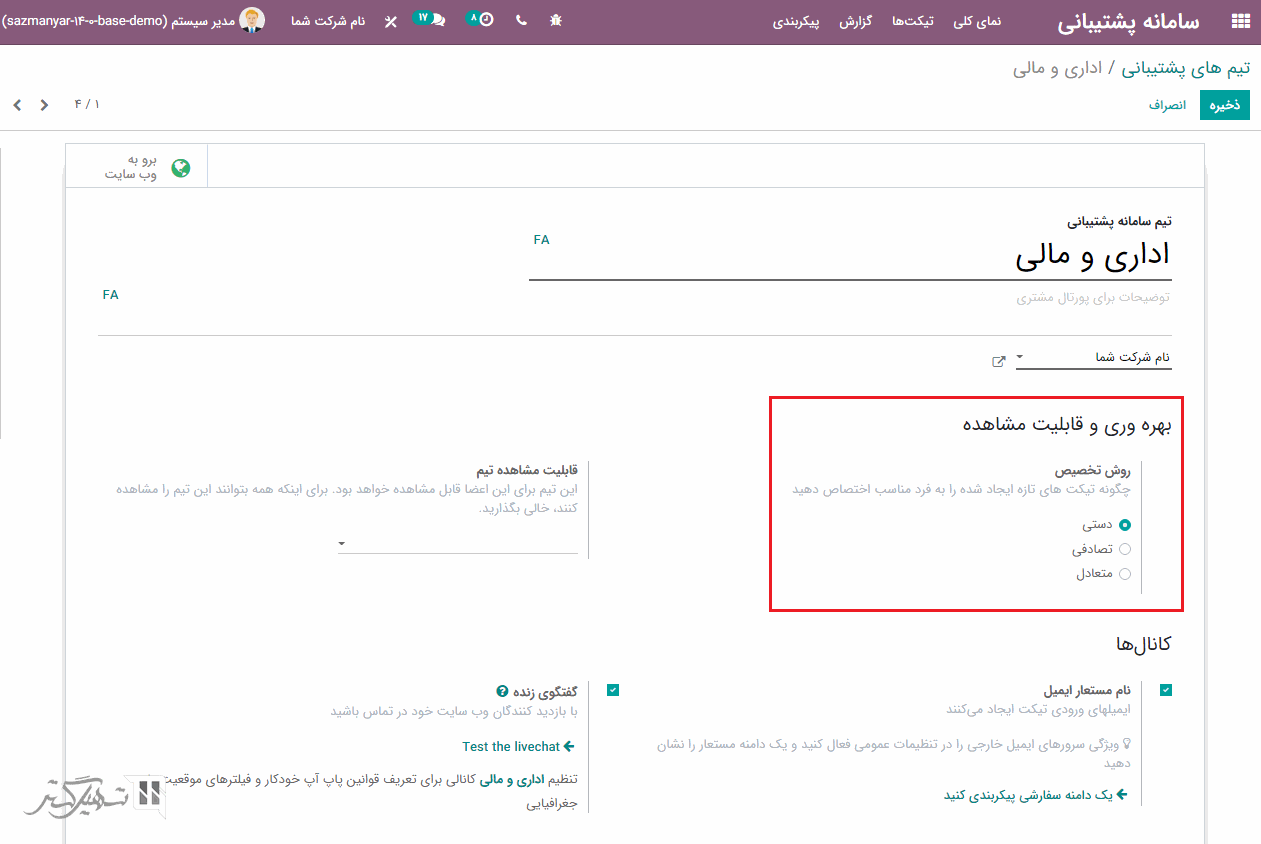Uncheck the 'نام مستعار ایمیل' checkbox

pos(1166,690)
